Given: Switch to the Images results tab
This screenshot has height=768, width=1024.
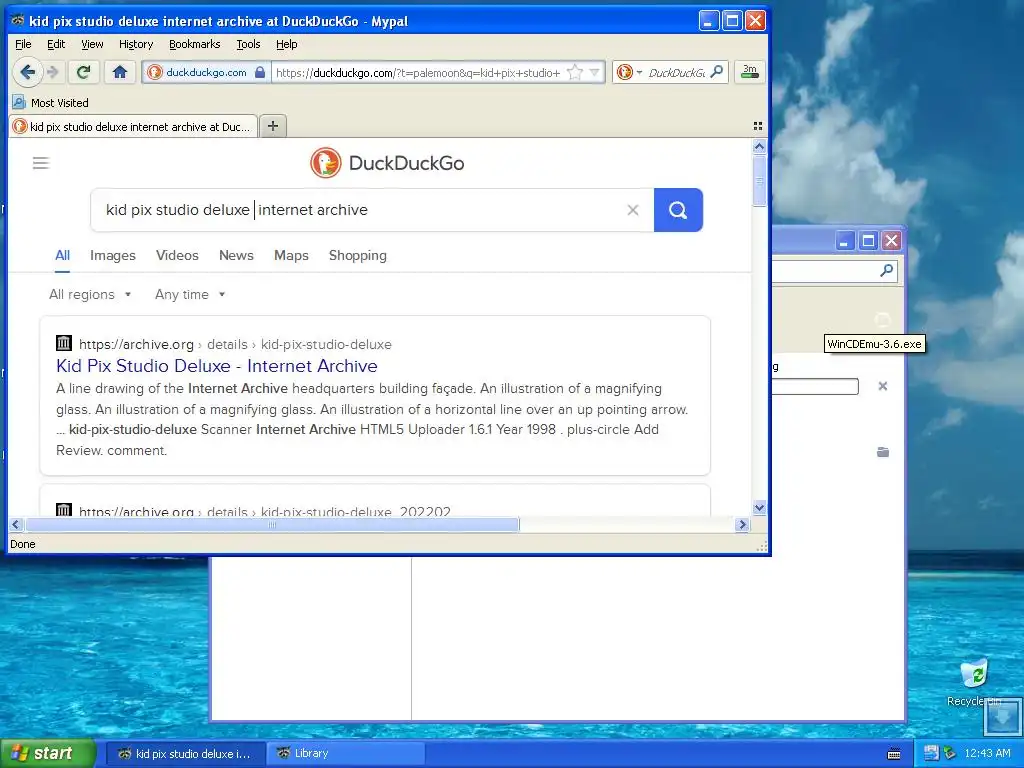Looking at the screenshot, I should (x=113, y=255).
